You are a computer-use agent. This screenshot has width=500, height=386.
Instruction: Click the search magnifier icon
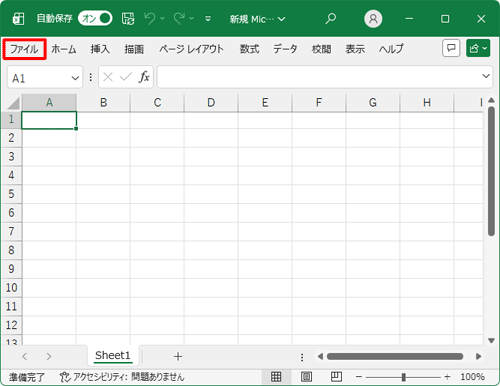[330, 19]
